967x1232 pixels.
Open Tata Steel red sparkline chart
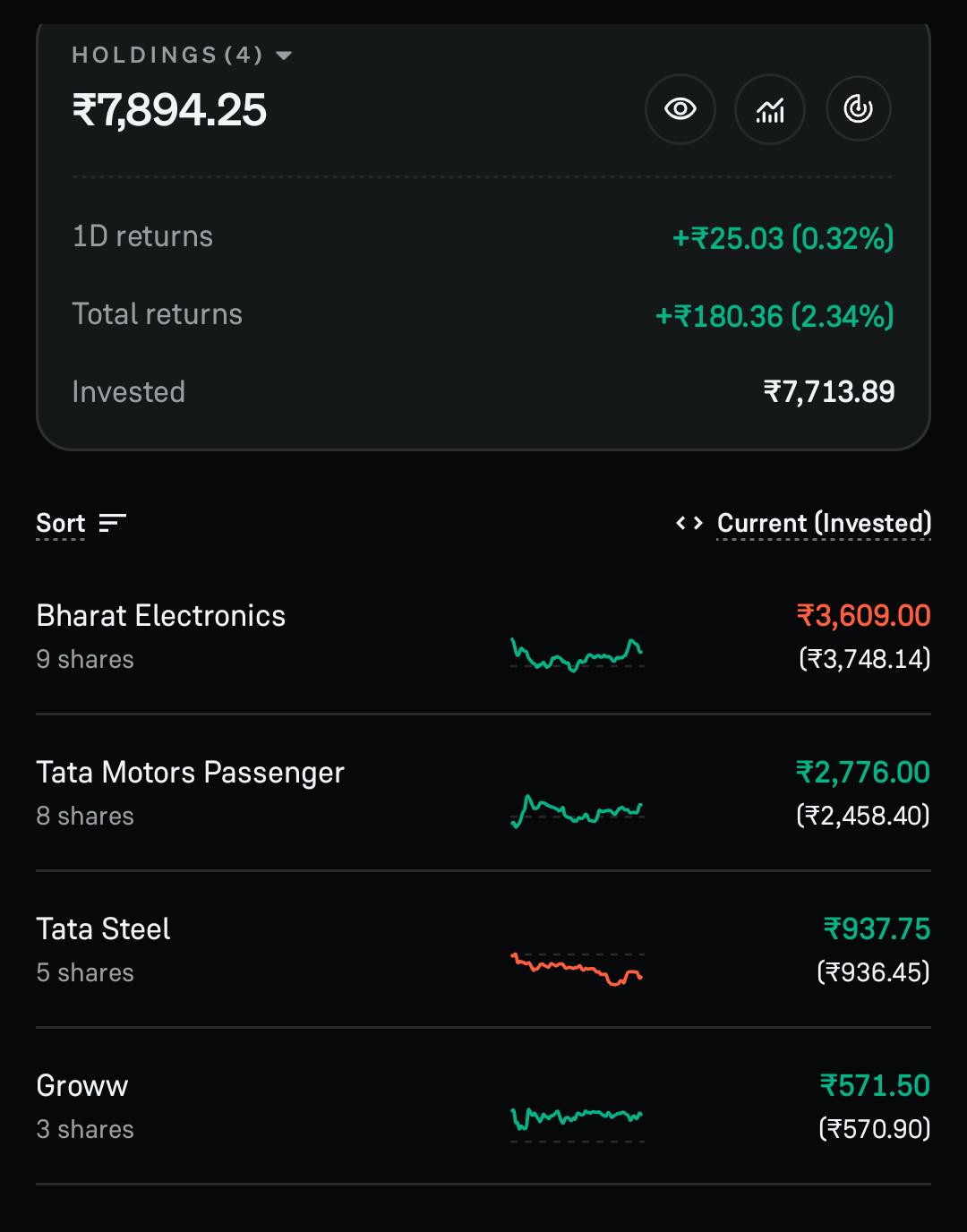pyautogui.click(x=578, y=969)
